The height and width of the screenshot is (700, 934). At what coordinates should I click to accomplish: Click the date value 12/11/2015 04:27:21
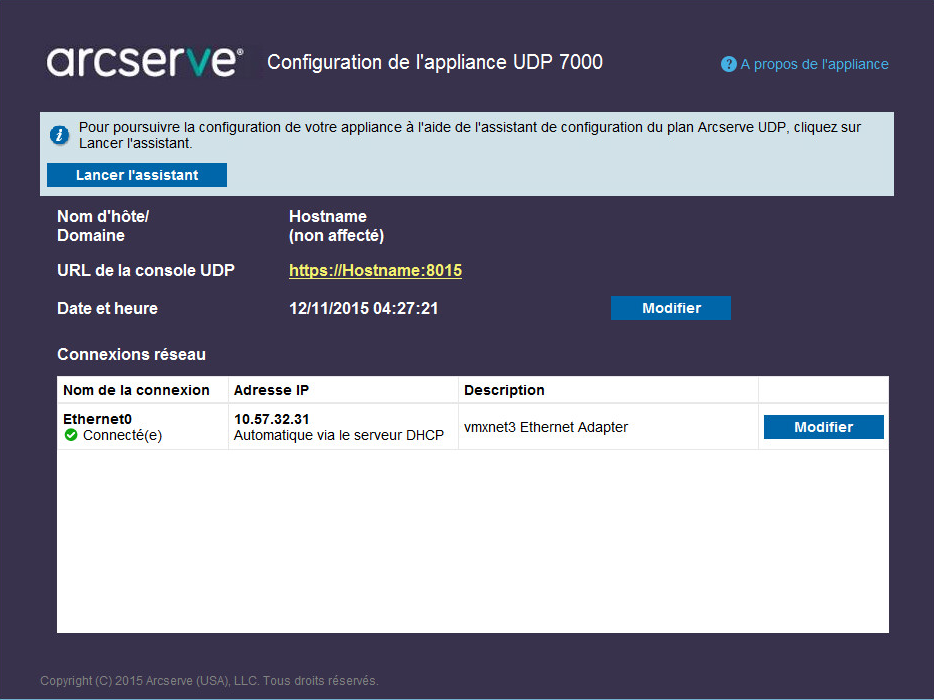tap(364, 309)
